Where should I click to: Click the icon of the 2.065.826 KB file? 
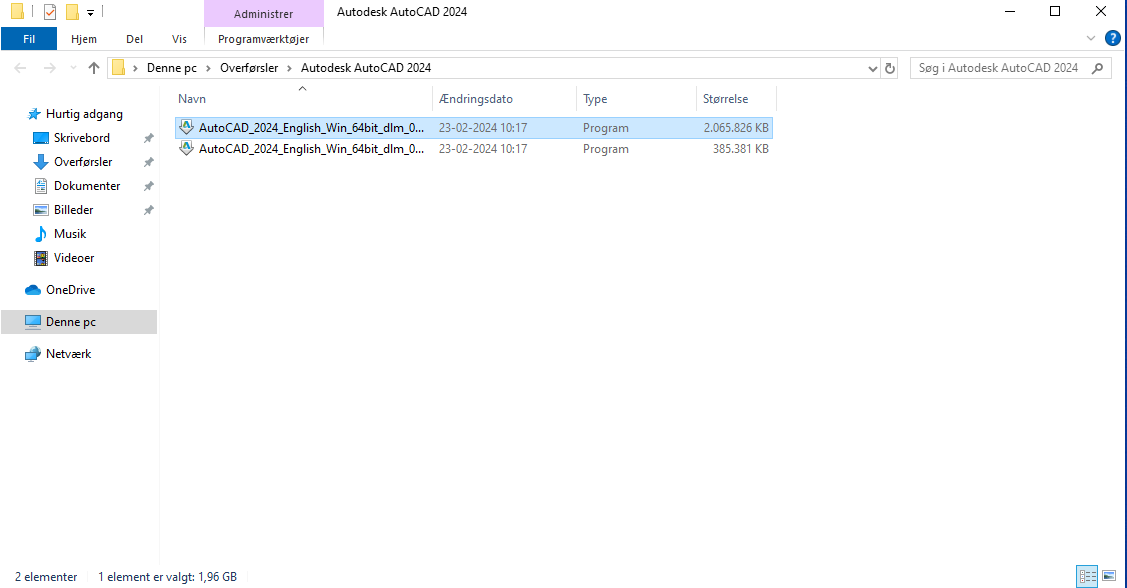pyautogui.click(x=186, y=127)
